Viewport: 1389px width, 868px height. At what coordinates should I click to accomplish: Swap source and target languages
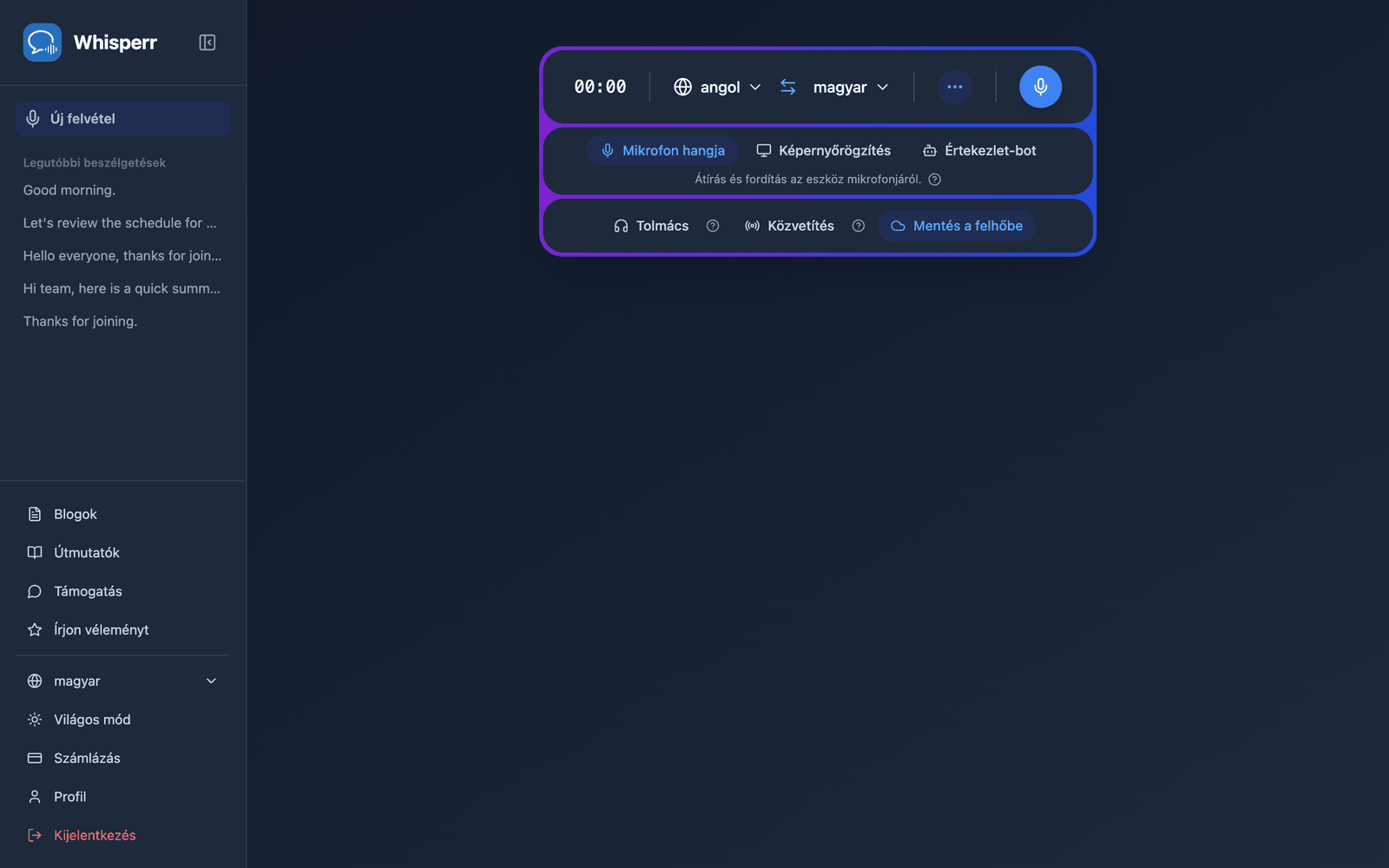pos(788,87)
